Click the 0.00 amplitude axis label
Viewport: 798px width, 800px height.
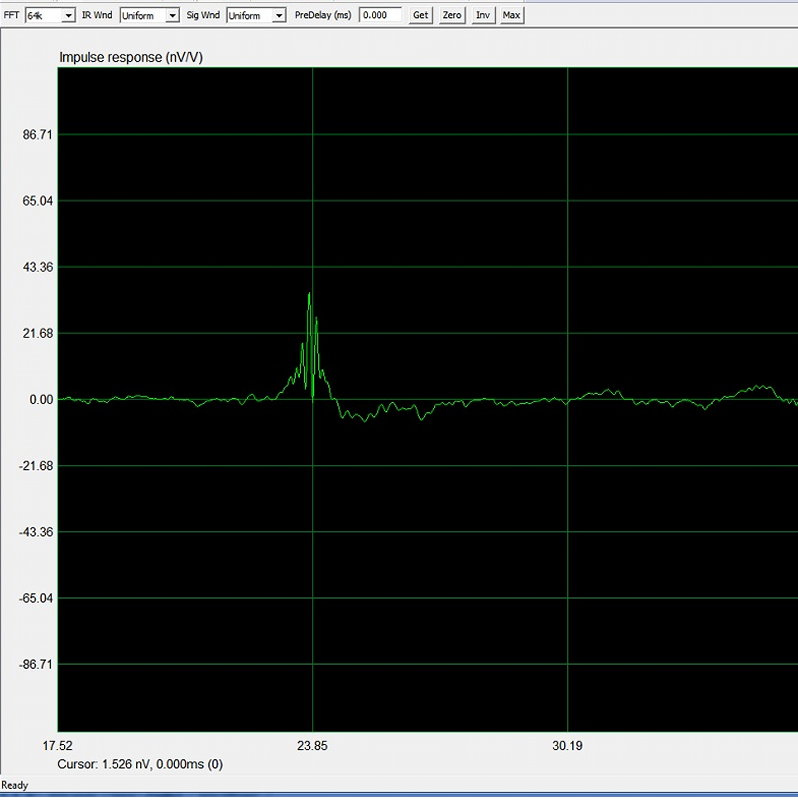[x=40, y=400]
